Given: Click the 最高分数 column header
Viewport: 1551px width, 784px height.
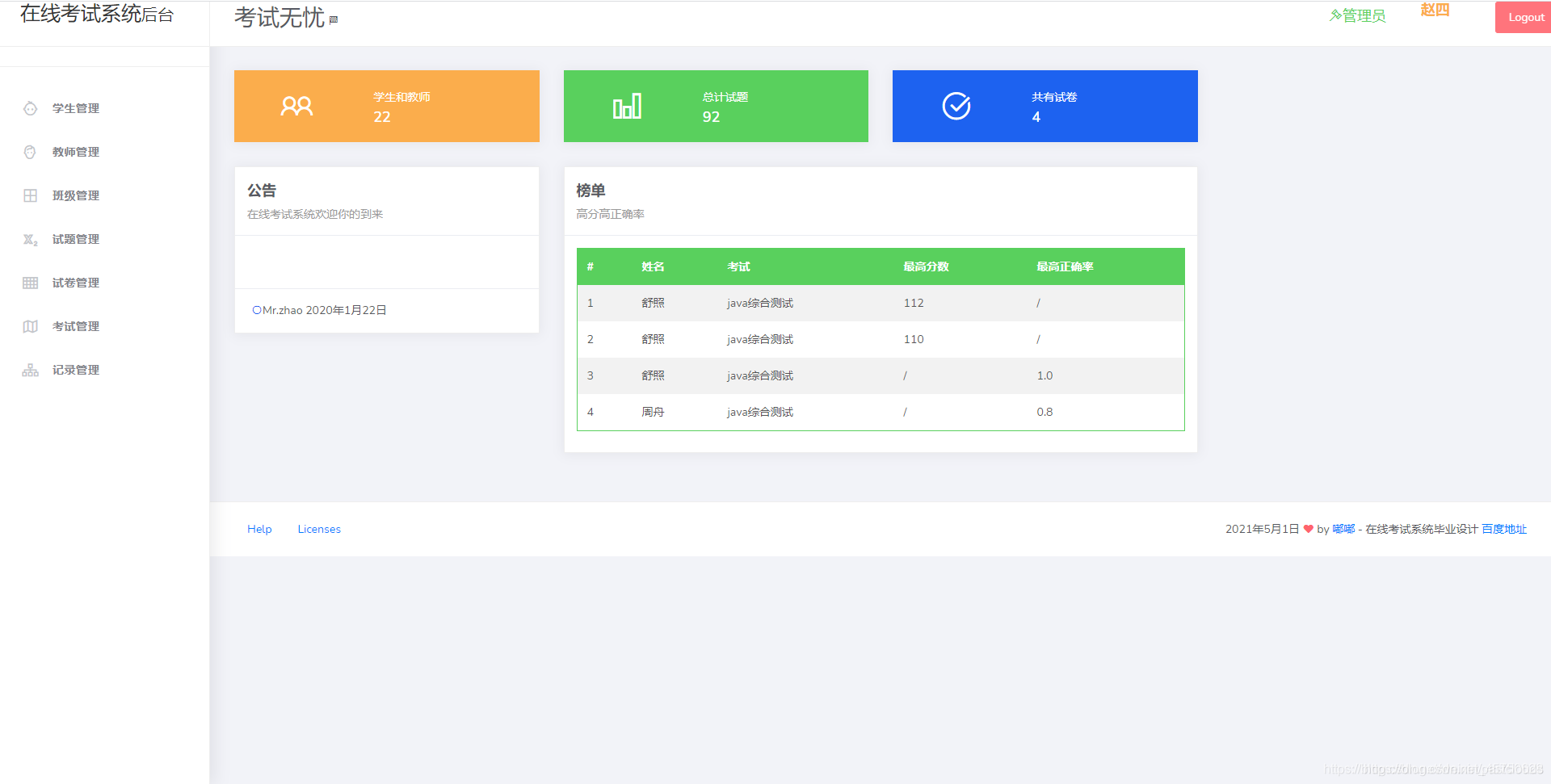Looking at the screenshot, I should tap(926, 266).
